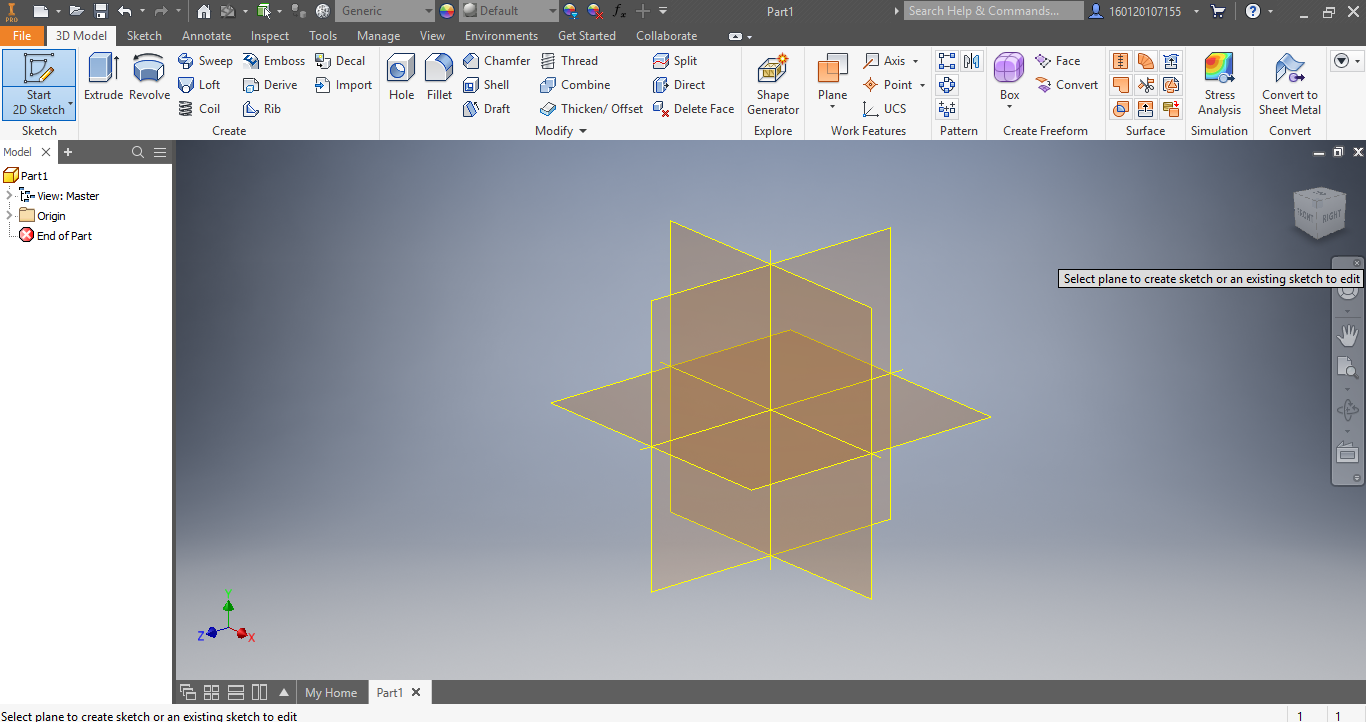
Task: Select the Emboss tool
Action: coord(274,61)
